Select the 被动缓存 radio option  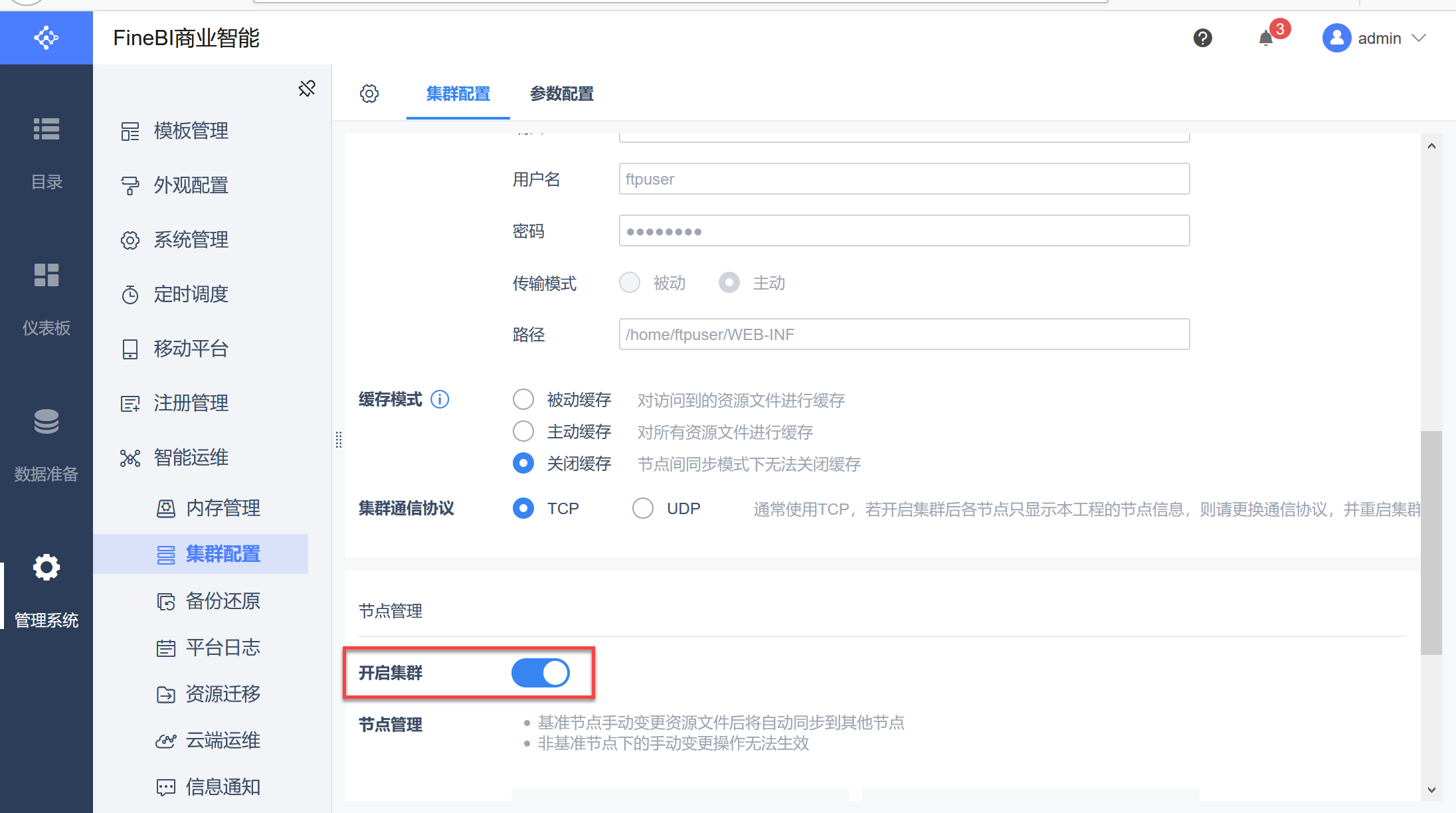tap(523, 399)
